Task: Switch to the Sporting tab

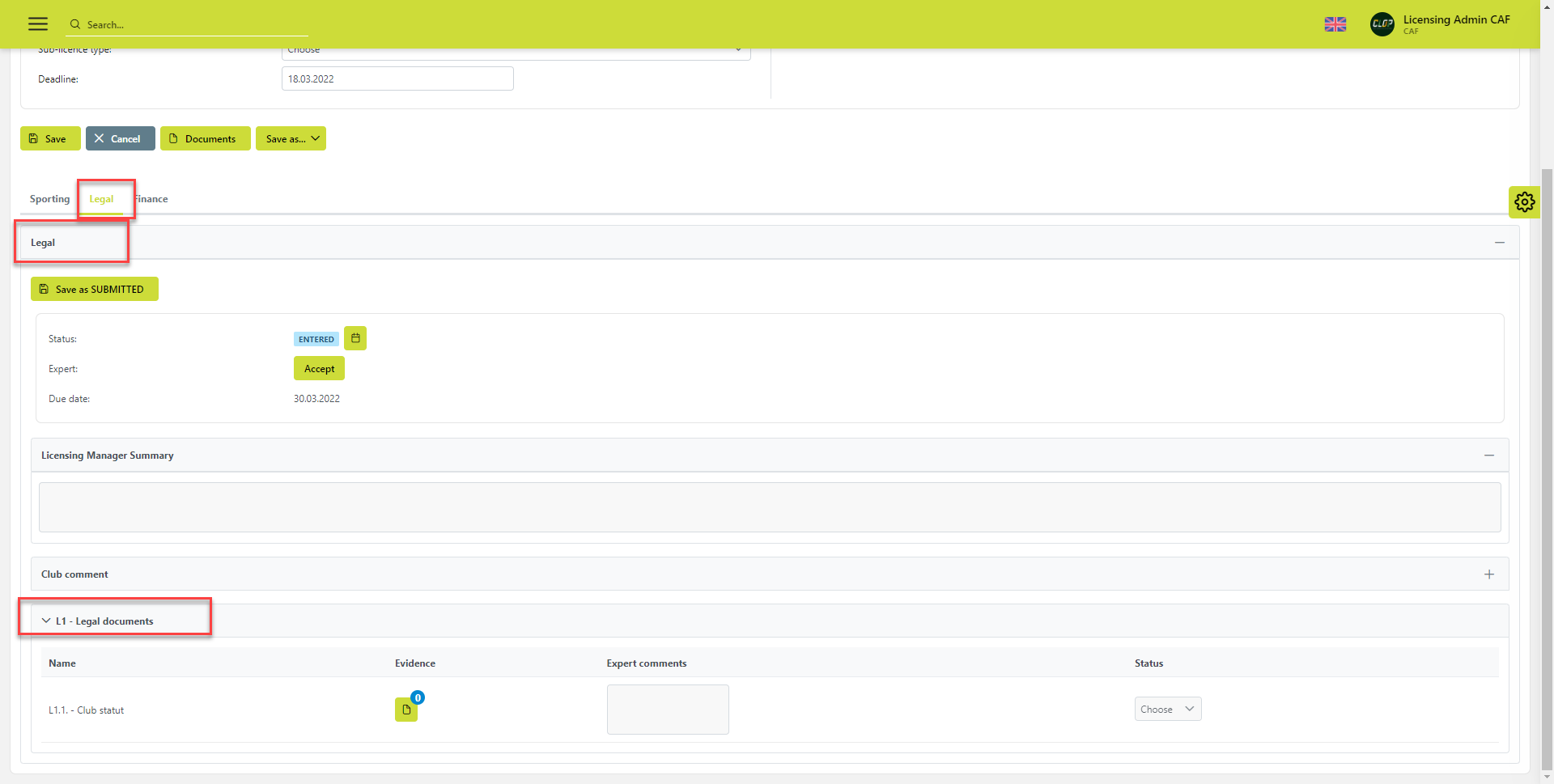Action: (49, 199)
